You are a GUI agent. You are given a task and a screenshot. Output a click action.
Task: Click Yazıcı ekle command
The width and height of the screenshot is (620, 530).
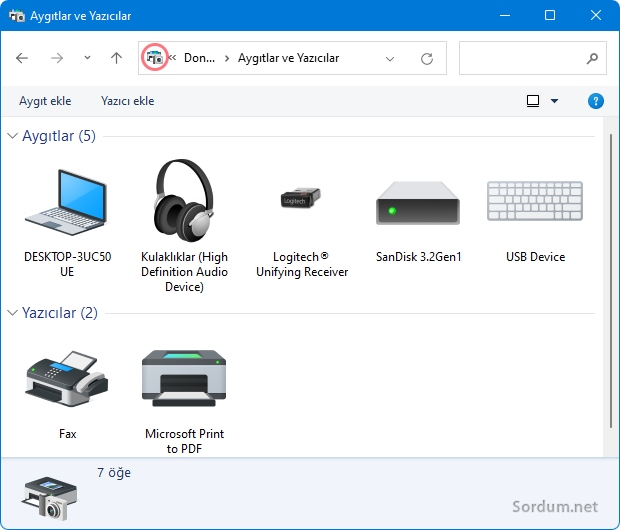click(127, 101)
